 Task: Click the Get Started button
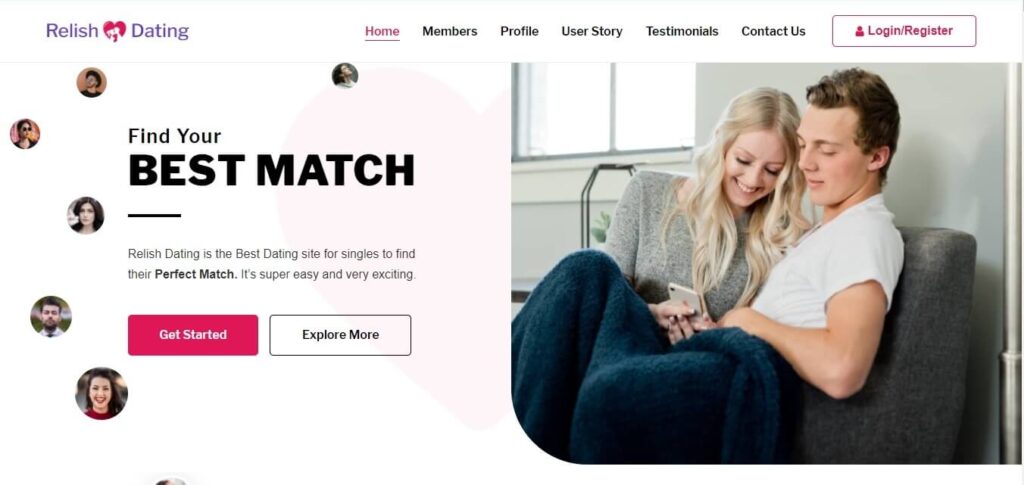click(193, 335)
